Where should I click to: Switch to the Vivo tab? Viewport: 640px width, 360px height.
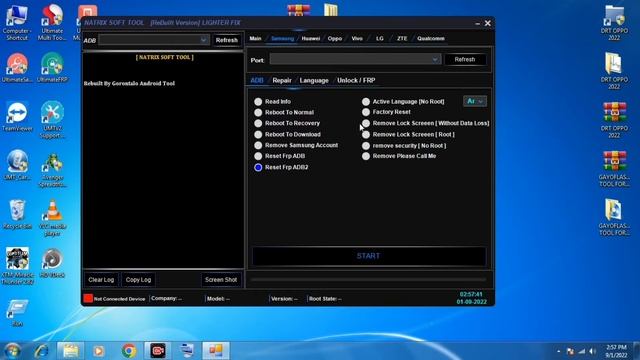click(x=357, y=38)
